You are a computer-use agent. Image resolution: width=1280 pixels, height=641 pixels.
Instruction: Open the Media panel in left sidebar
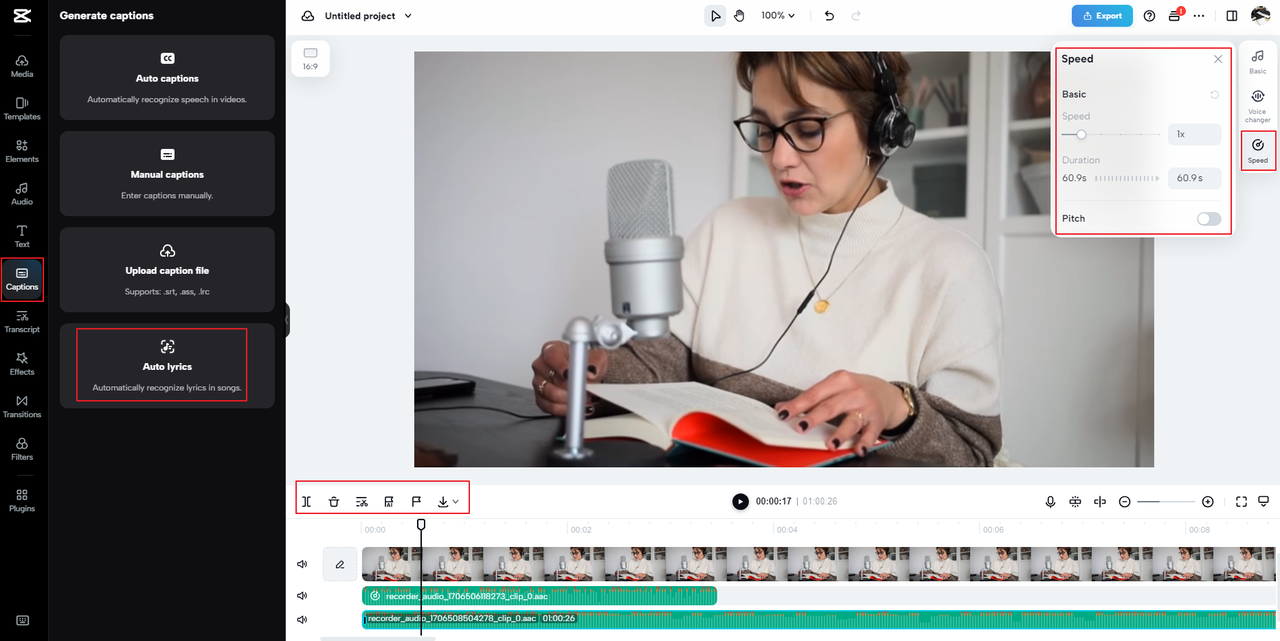click(22, 66)
